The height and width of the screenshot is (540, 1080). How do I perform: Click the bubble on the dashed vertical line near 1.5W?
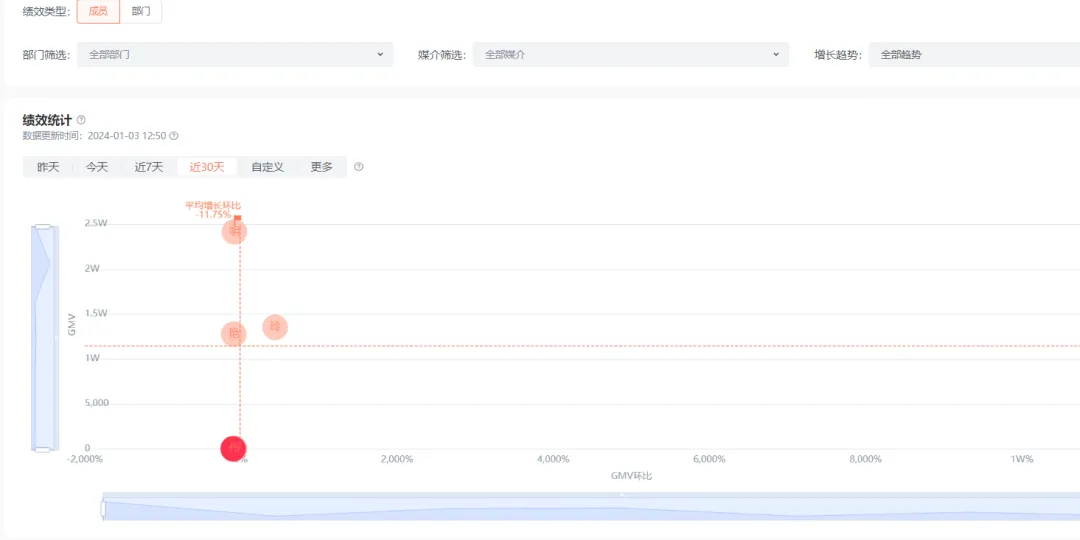(233, 334)
